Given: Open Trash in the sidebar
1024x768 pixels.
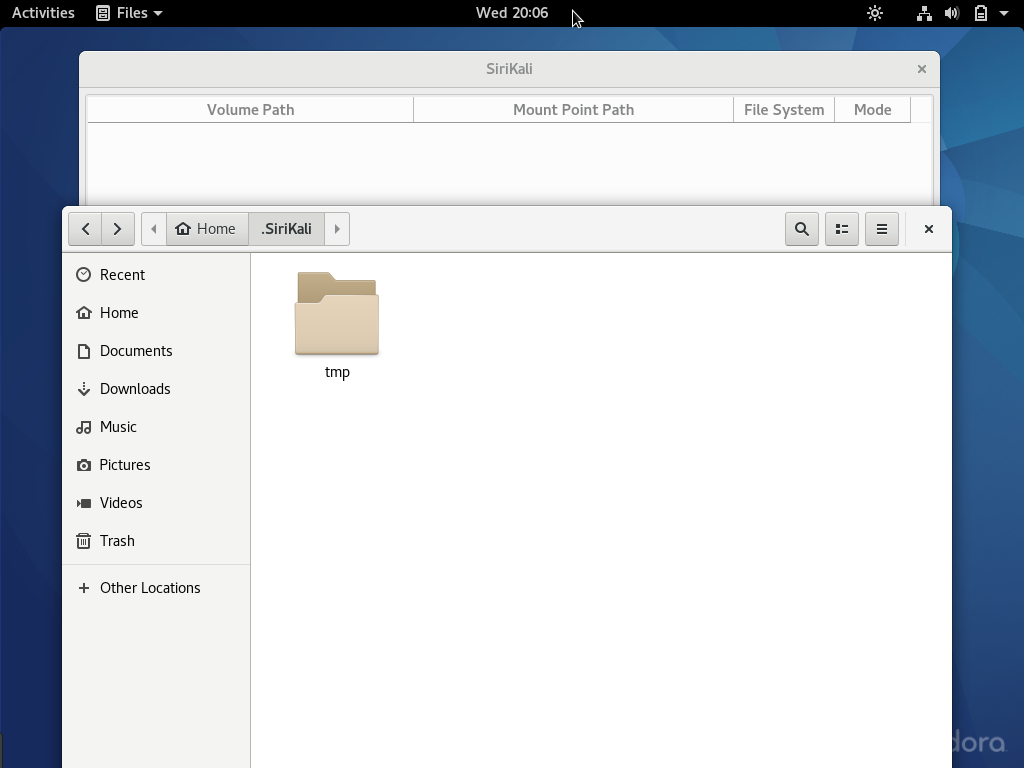Looking at the screenshot, I should [x=157, y=541].
